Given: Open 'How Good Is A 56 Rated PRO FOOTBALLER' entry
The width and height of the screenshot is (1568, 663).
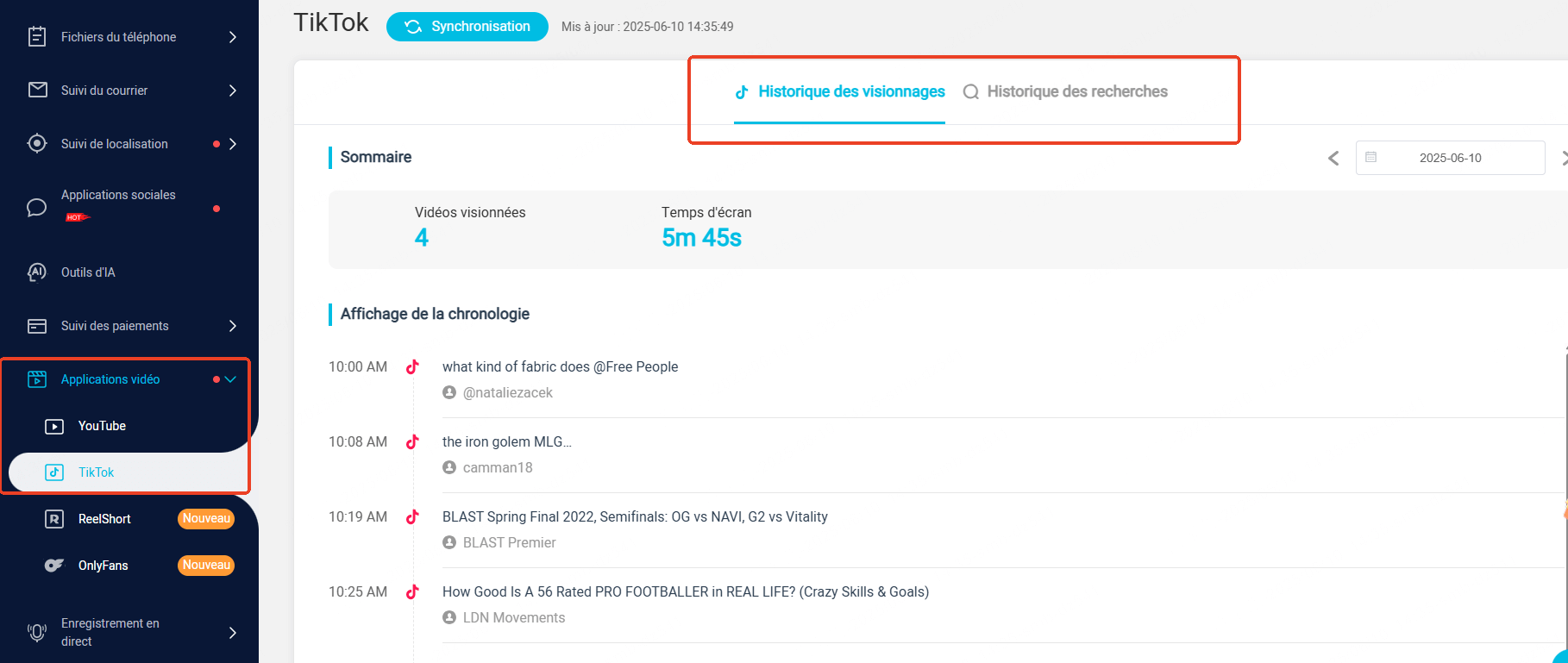Looking at the screenshot, I should [x=686, y=591].
